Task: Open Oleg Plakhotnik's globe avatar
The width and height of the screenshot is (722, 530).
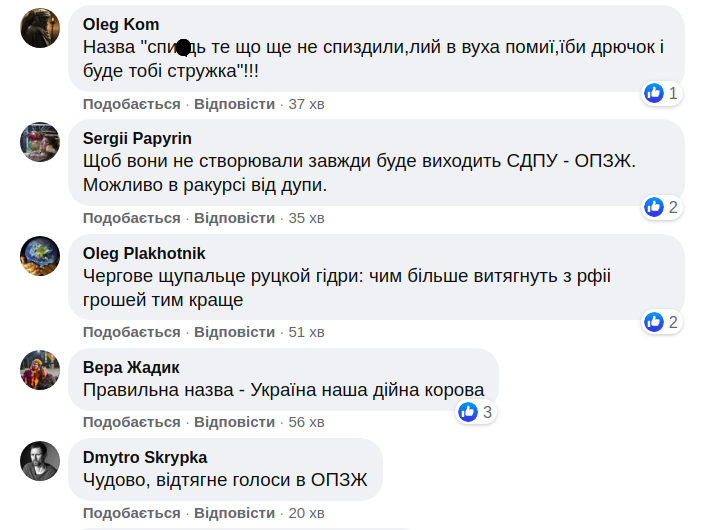Action: click(x=41, y=255)
